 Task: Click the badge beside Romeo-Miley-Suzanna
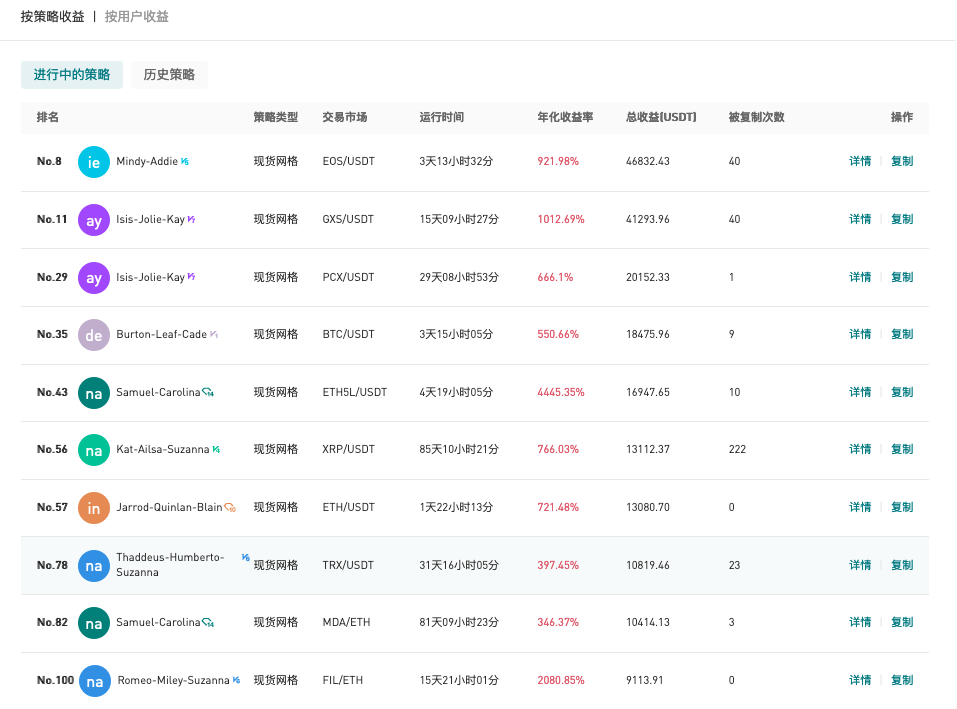[x=236, y=680]
